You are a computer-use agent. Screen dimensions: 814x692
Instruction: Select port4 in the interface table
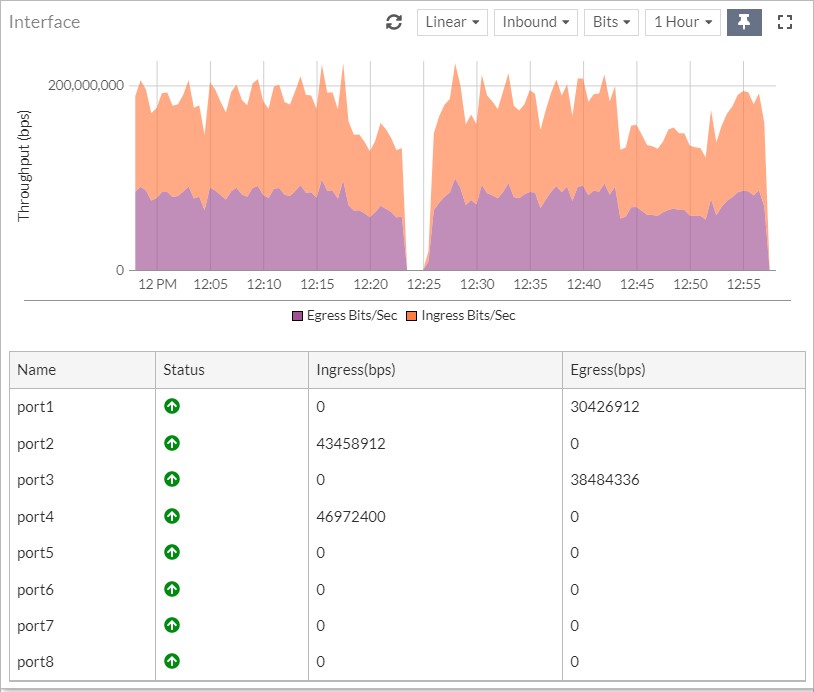click(34, 516)
